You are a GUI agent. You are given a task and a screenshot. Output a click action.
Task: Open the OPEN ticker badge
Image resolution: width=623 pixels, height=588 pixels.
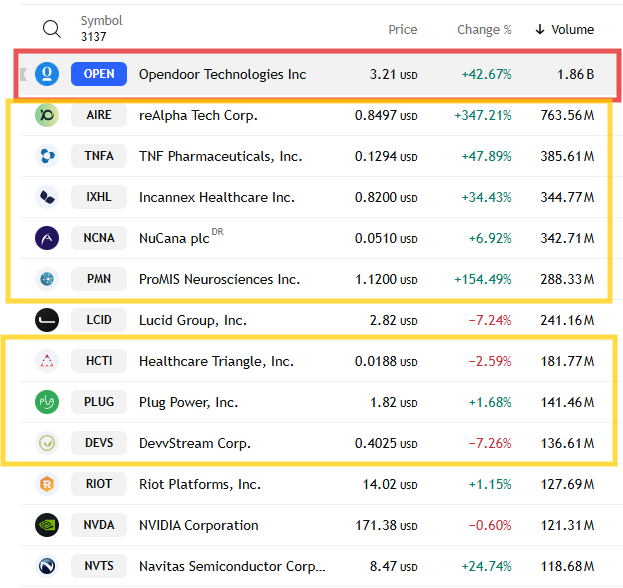pos(99,74)
